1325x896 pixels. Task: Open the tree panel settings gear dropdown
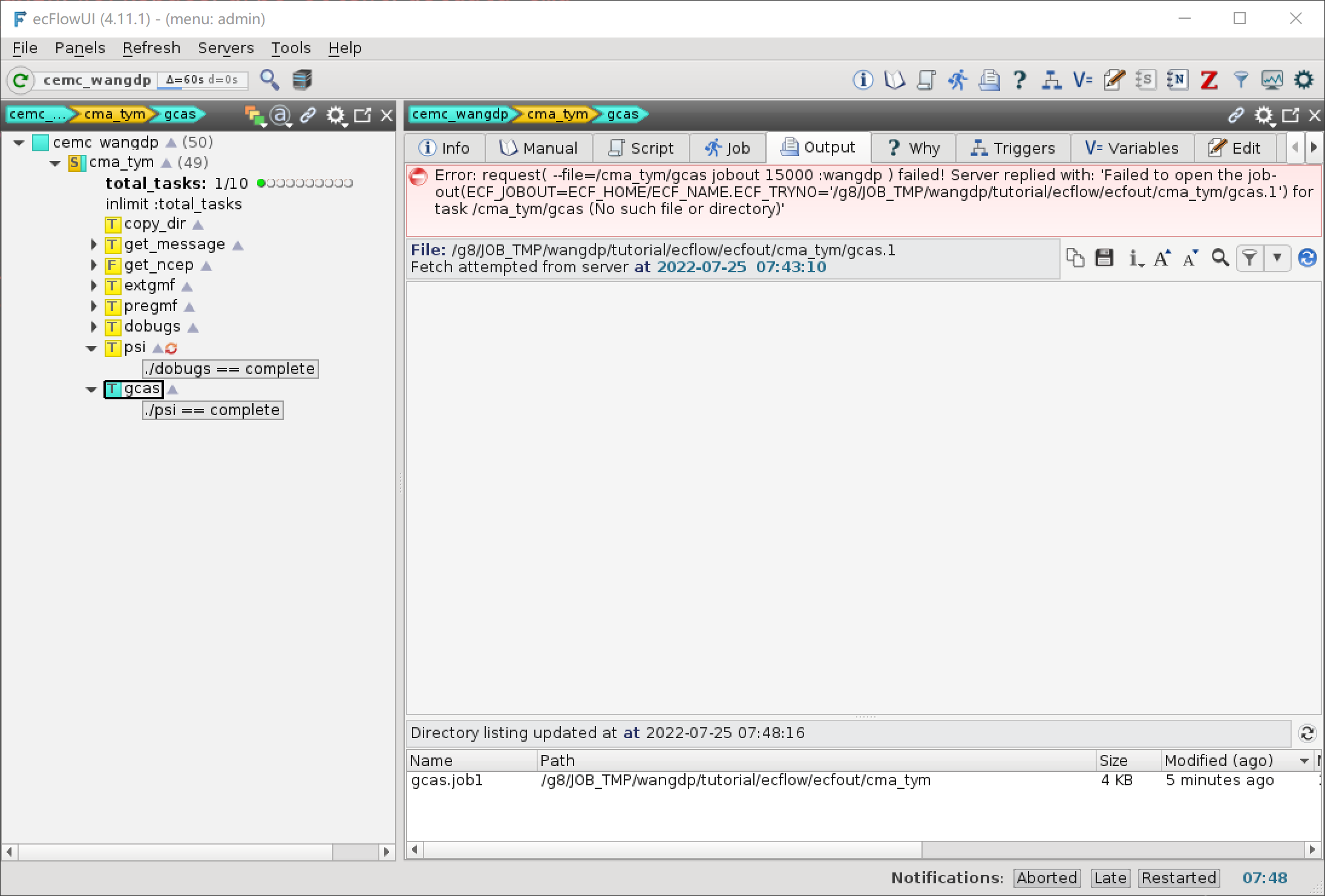pos(336,115)
